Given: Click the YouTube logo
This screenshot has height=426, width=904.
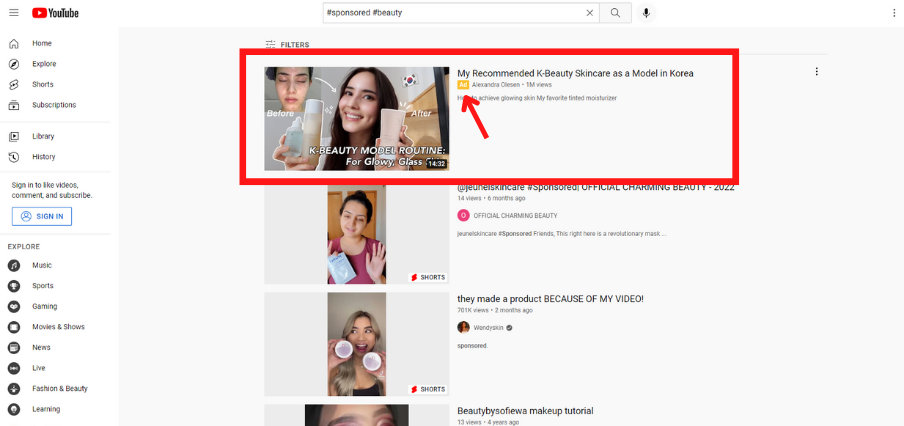Looking at the screenshot, I should click(54, 13).
